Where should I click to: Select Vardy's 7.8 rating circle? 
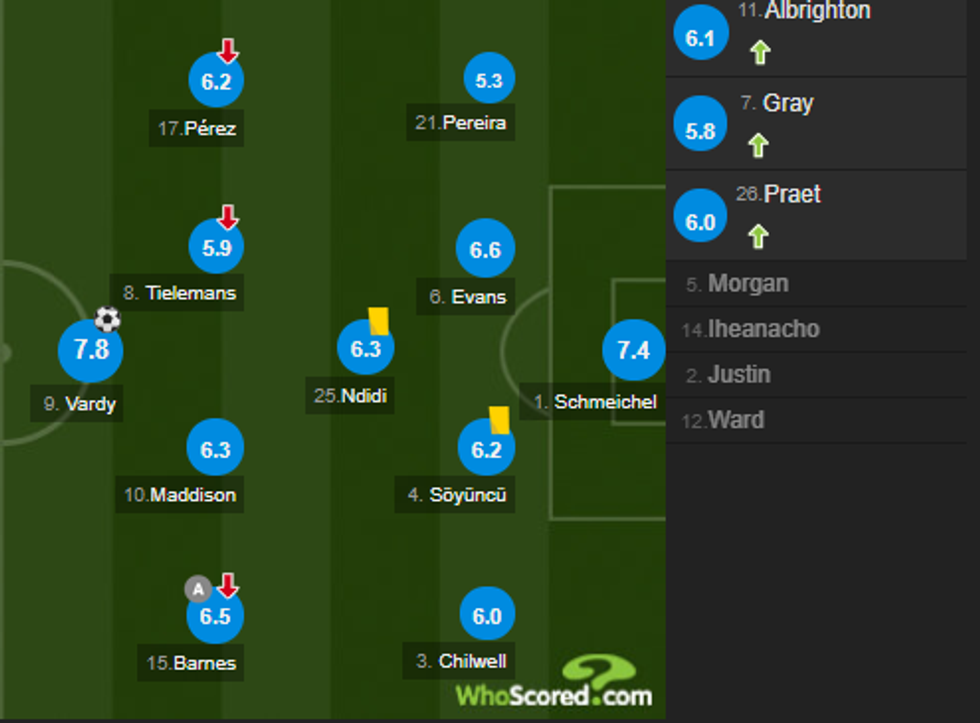[91, 350]
